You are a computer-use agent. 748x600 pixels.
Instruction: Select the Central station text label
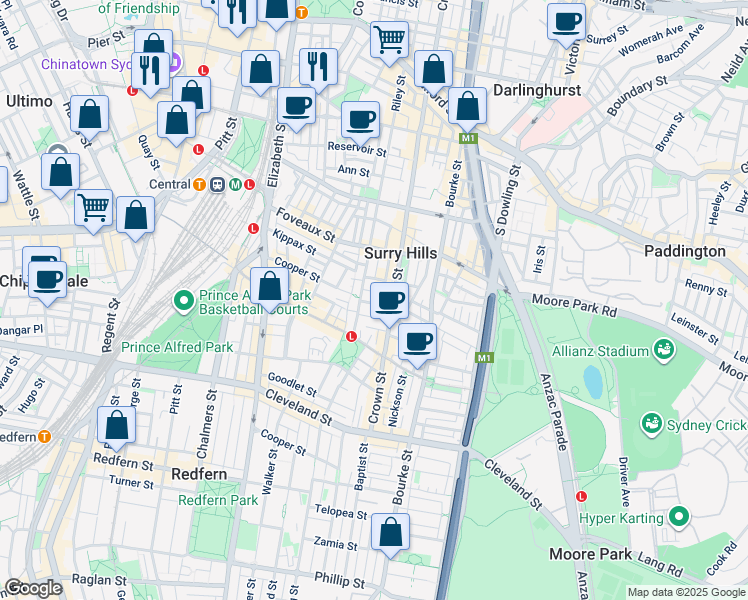[169, 184]
